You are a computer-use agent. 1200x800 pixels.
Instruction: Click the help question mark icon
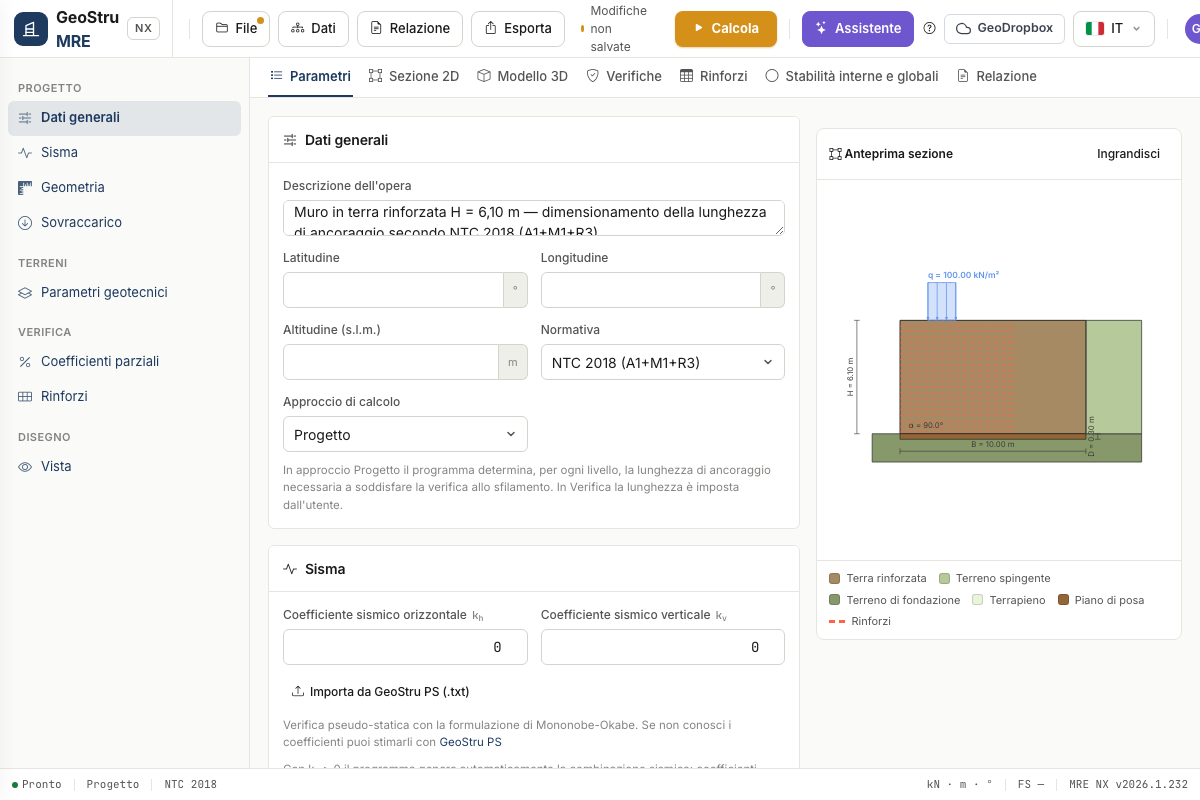[x=929, y=29]
